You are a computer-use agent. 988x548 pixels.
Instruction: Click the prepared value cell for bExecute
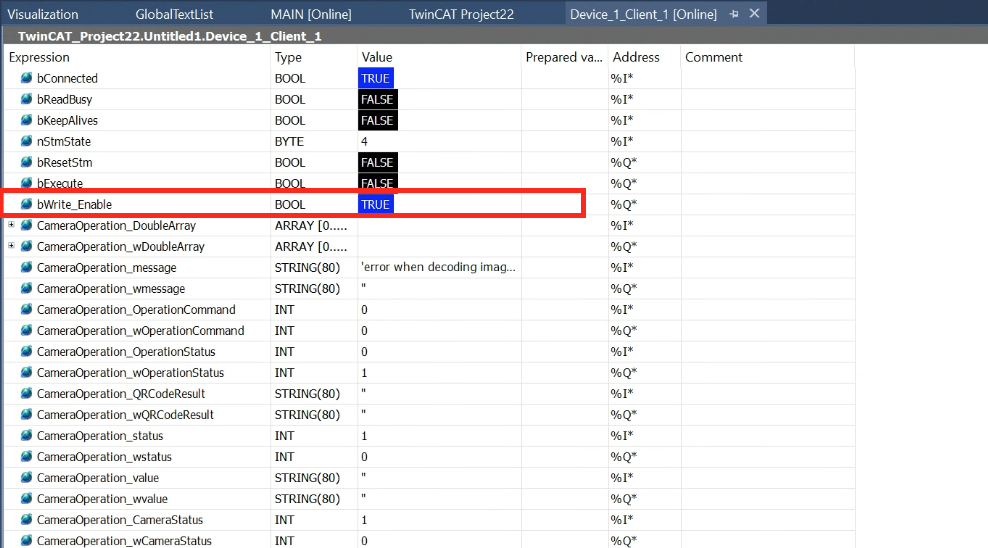[x=565, y=181]
